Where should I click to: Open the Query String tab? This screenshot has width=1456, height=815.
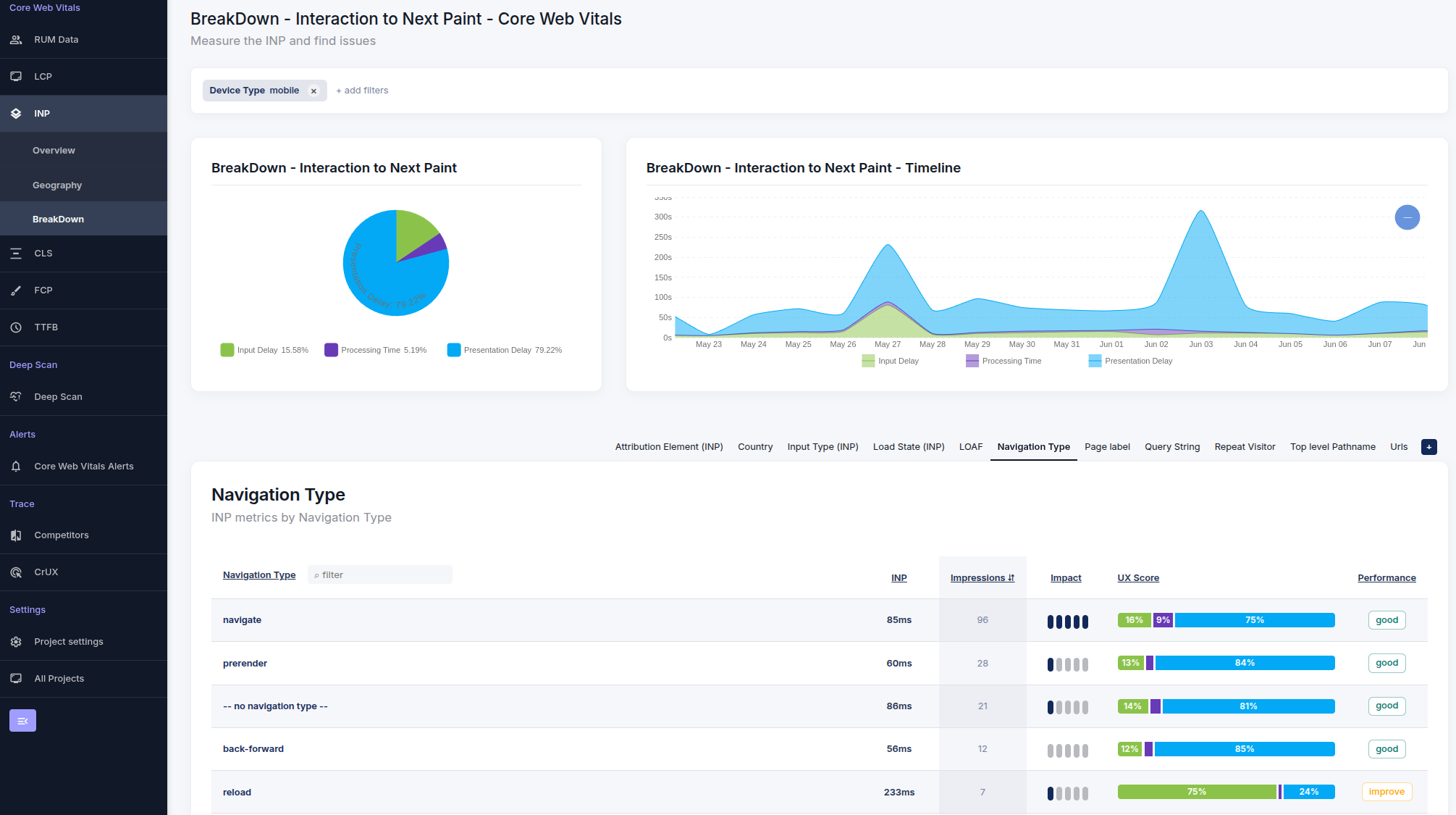pyautogui.click(x=1171, y=446)
